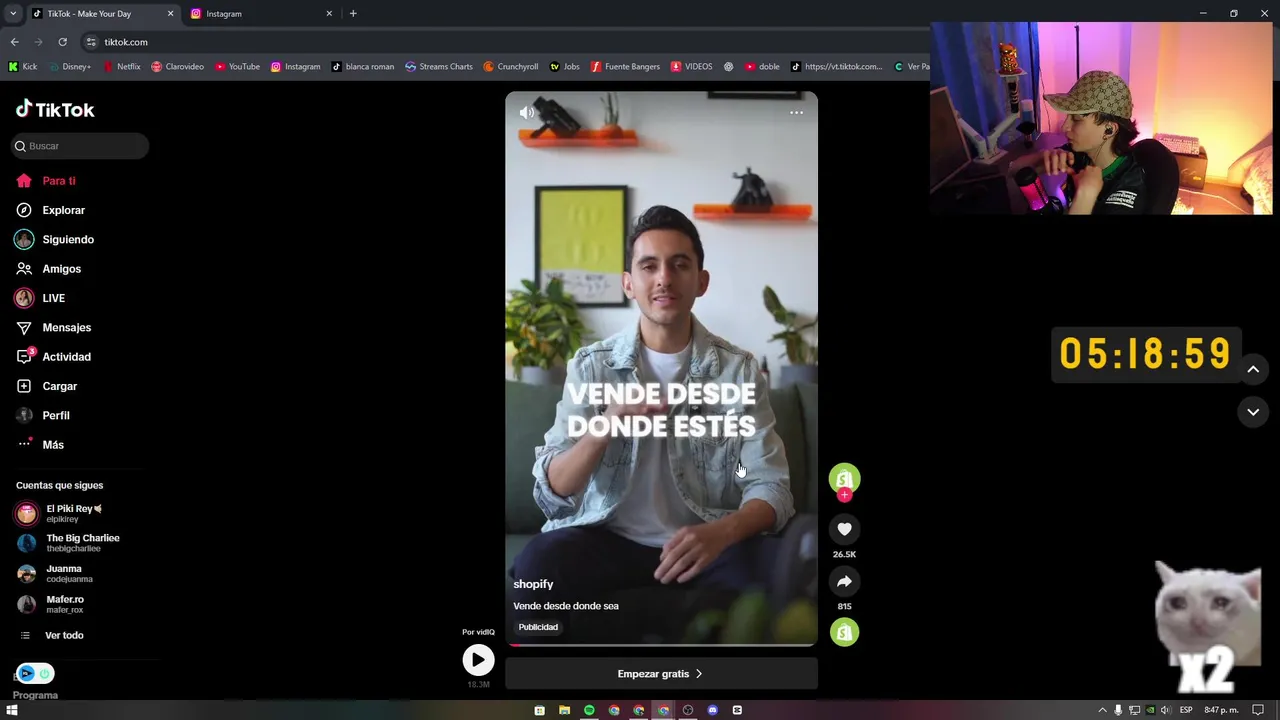Viewport: 1280px width, 720px height.
Task: Click the vidIQ play button
Action: pyautogui.click(x=478, y=660)
